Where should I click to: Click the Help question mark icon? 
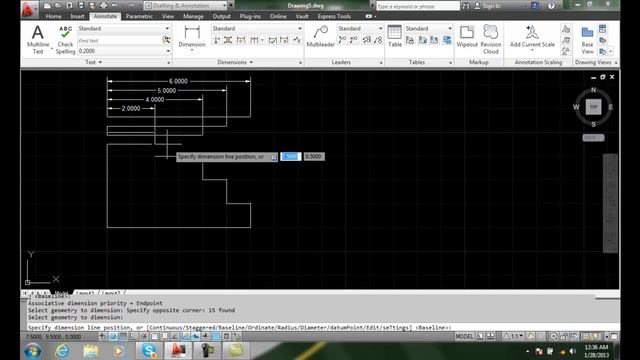click(x=551, y=6)
